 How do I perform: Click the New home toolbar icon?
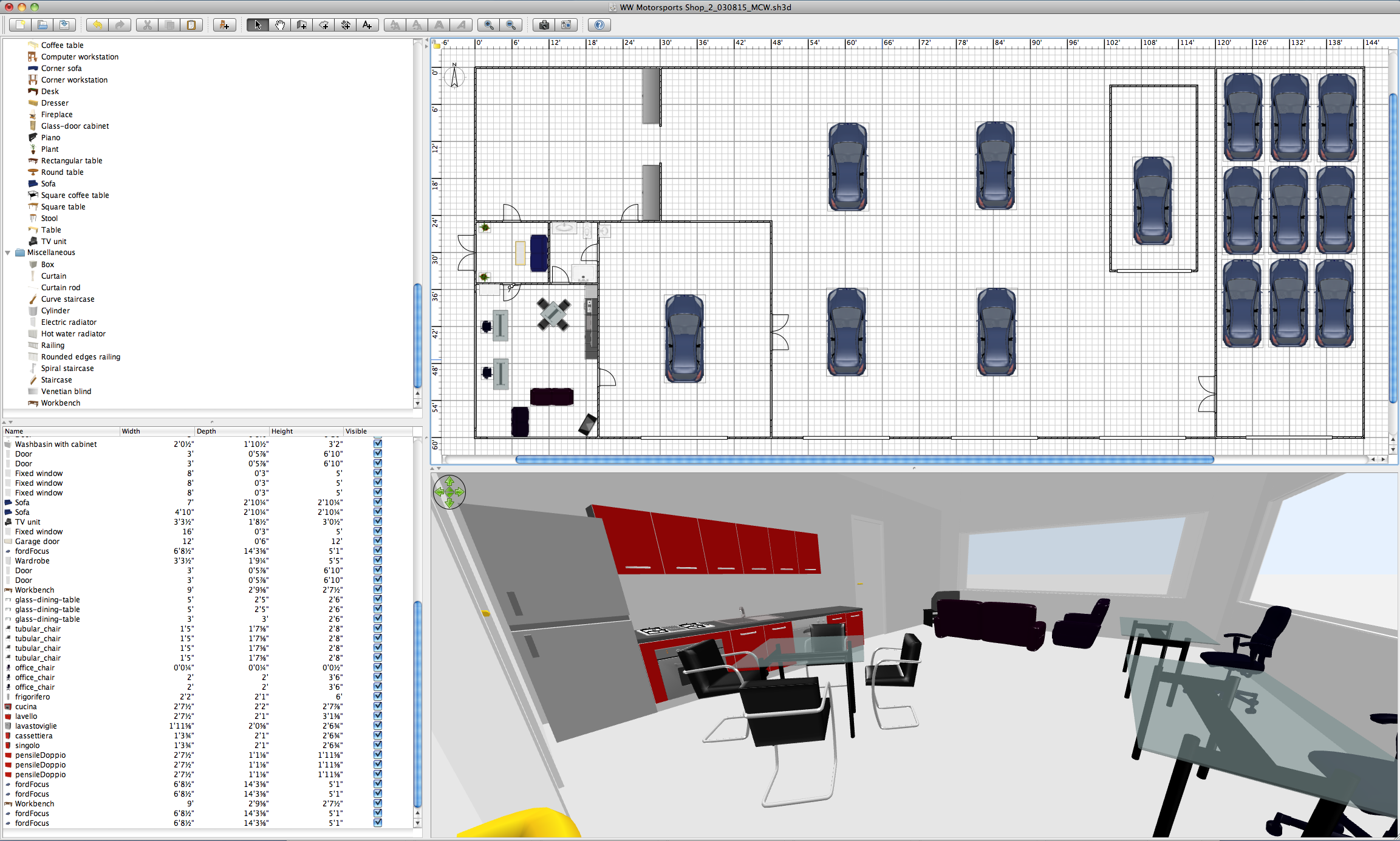[20, 25]
